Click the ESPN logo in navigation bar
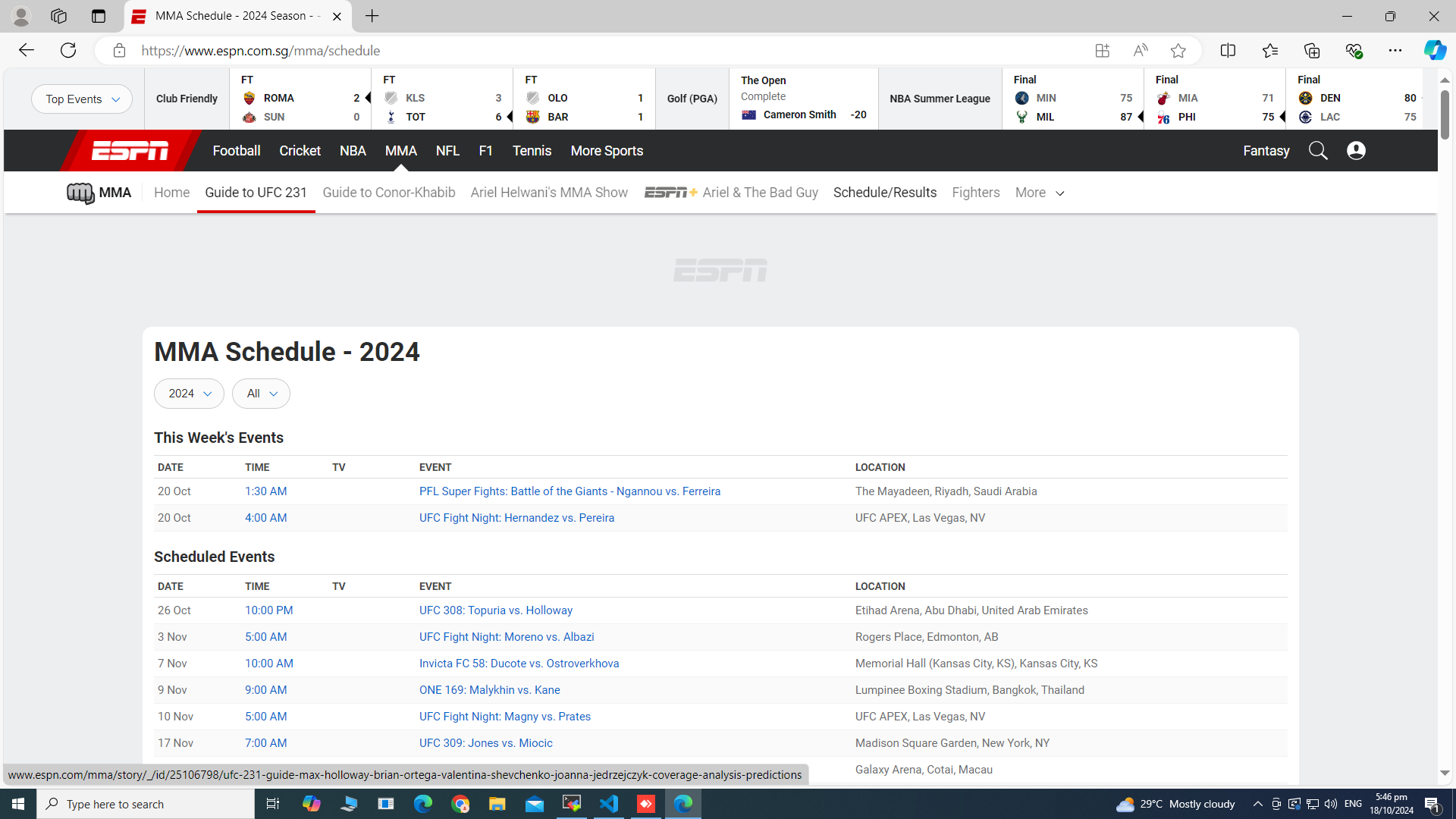The width and height of the screenshot is (1456, 819). click(x=130, y=151)
